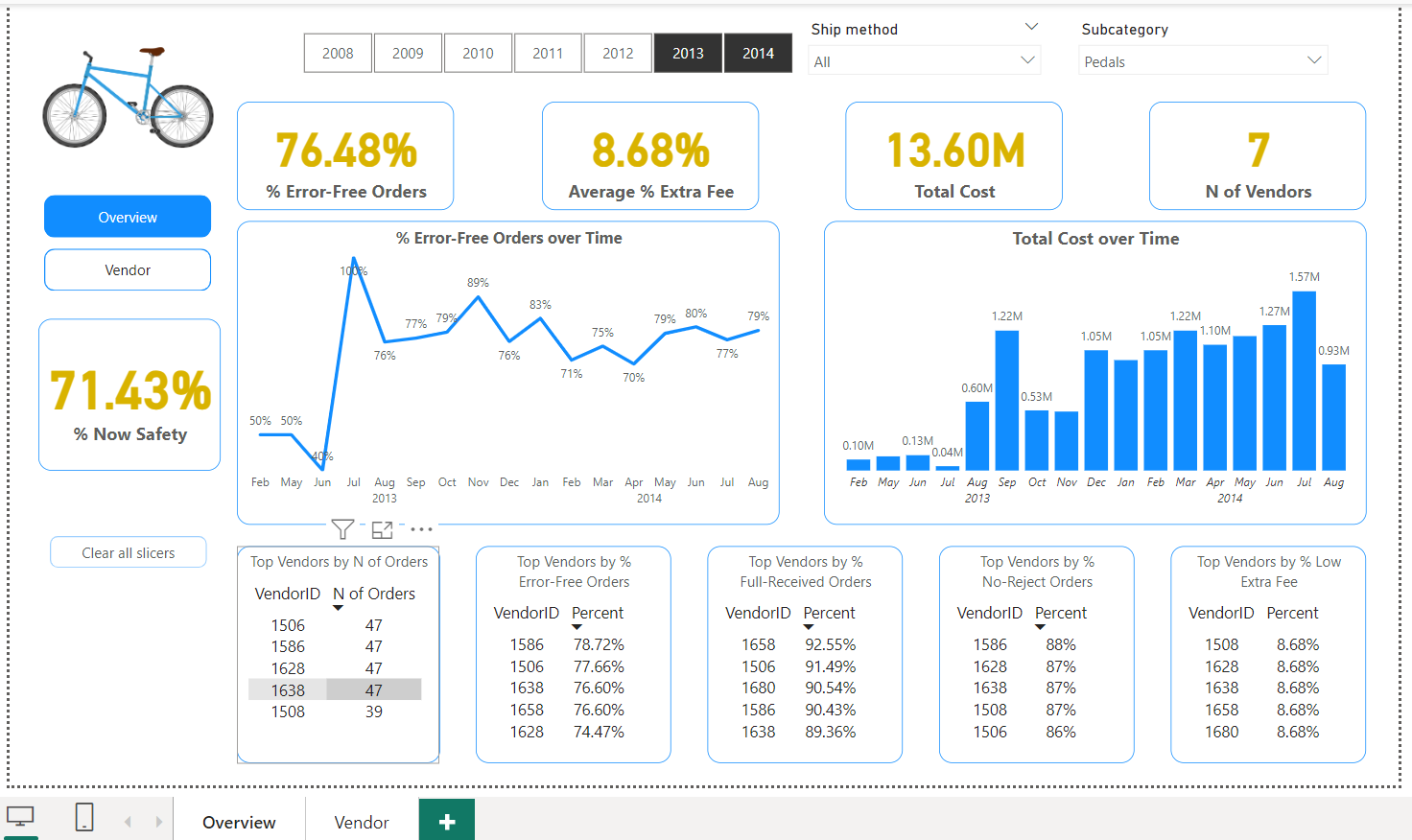Click the previous page arrow in the page bar
Screen dimensions: 1412x840
pyautogui.click(x=128, y=822)
